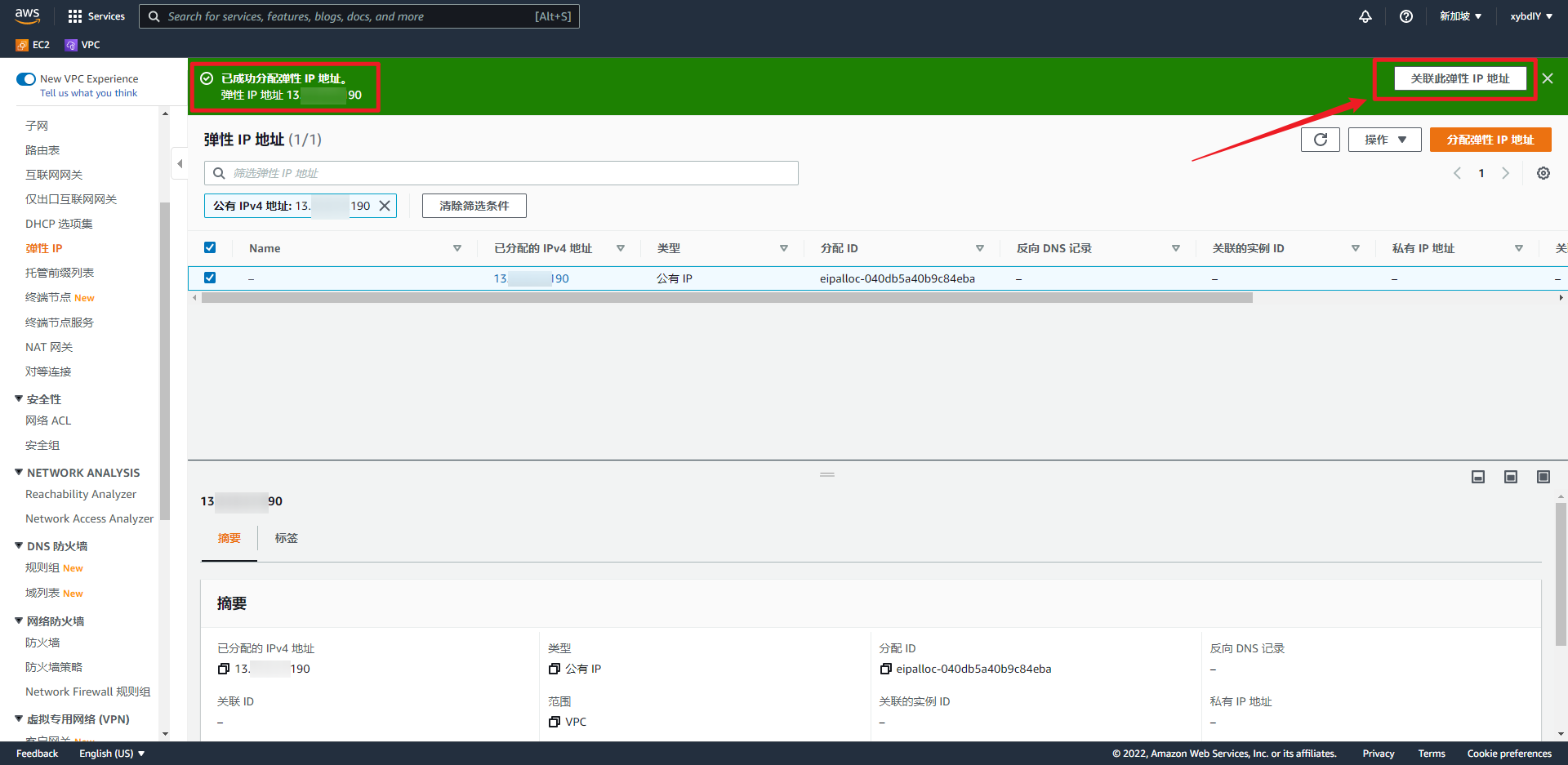
Task: Copy the 公有 IP type value
Action: click(x=555, y=669)
